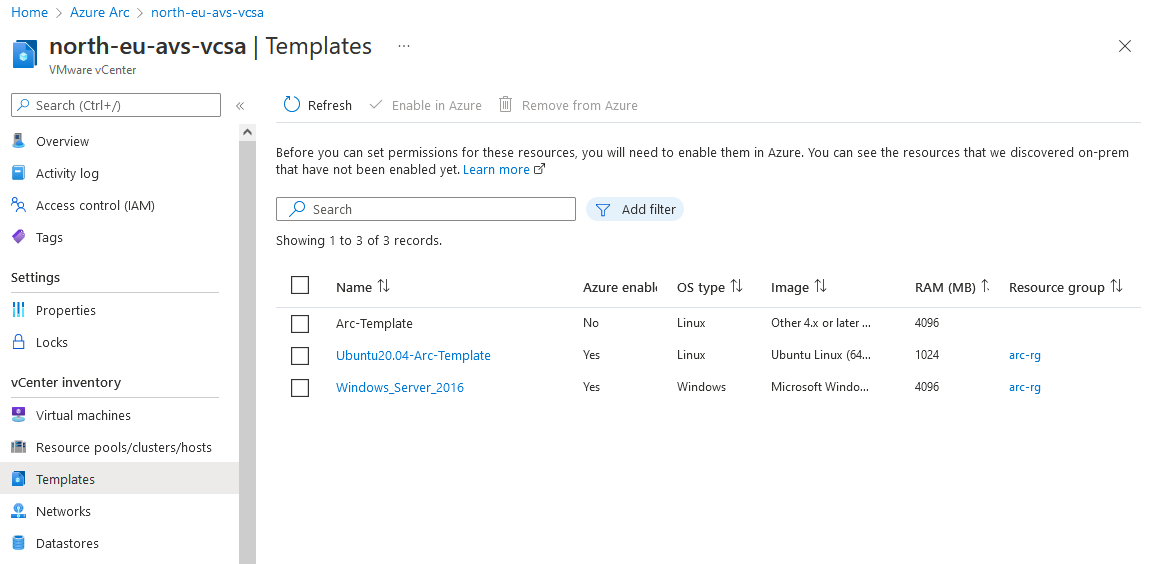
Task: Go to Azure Arc breadcrumb
Action: pyautogui.click(x=99, y=13)
